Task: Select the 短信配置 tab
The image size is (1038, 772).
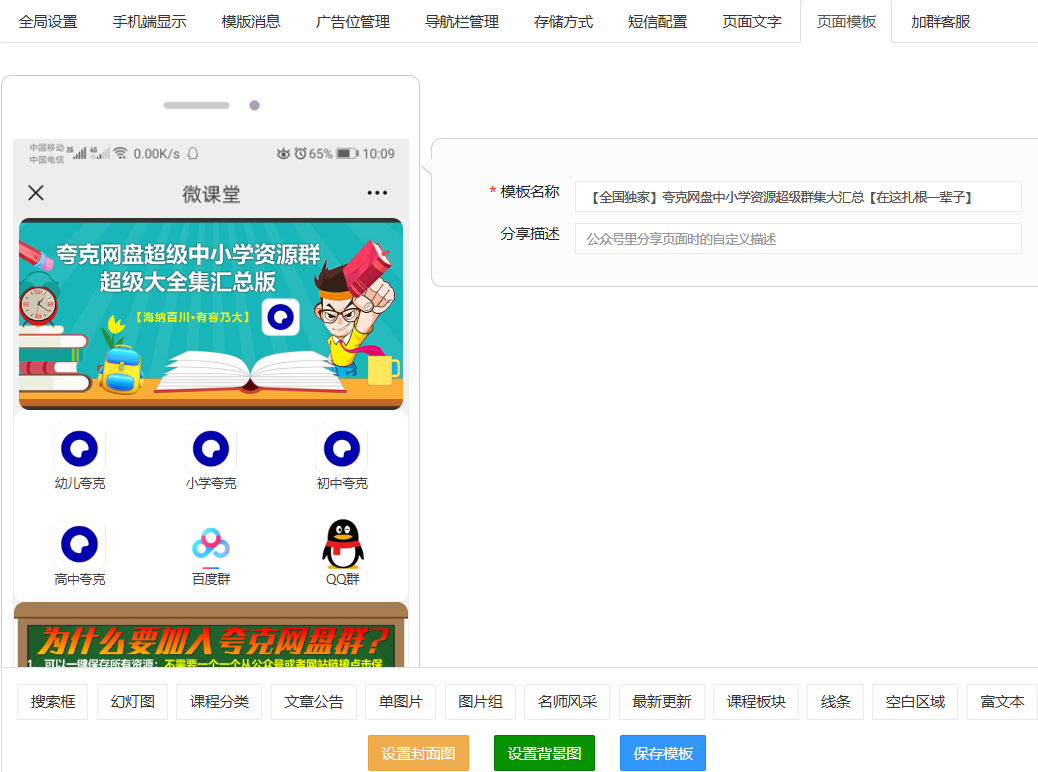Action: tap(657, 21)
